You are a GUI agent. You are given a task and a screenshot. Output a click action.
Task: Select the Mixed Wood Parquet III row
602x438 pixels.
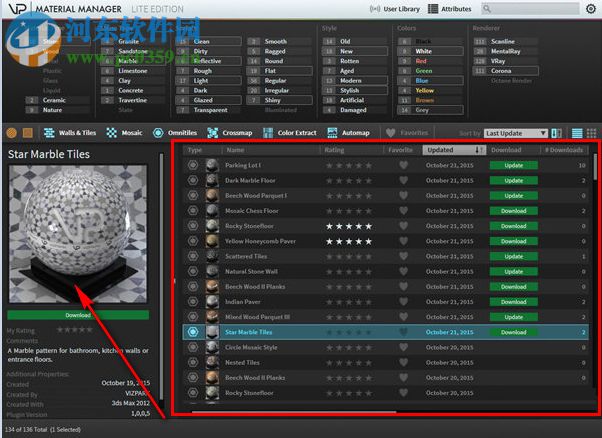385,317
